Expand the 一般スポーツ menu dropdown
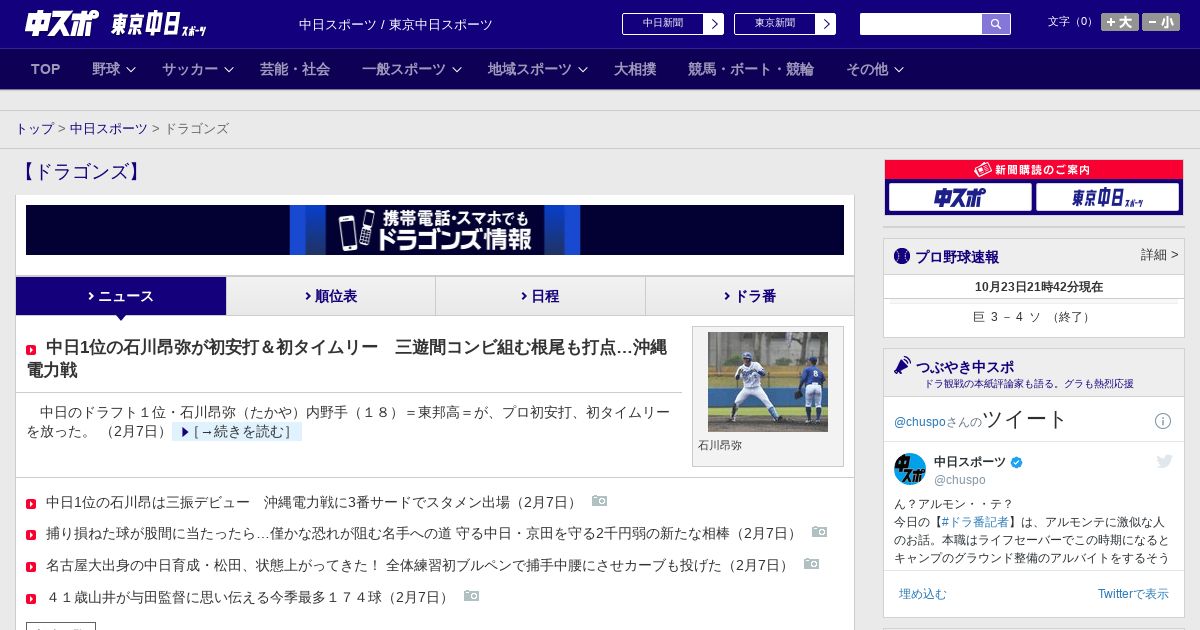Viewport: 1200px width, 630px height. tap(411, 69)
